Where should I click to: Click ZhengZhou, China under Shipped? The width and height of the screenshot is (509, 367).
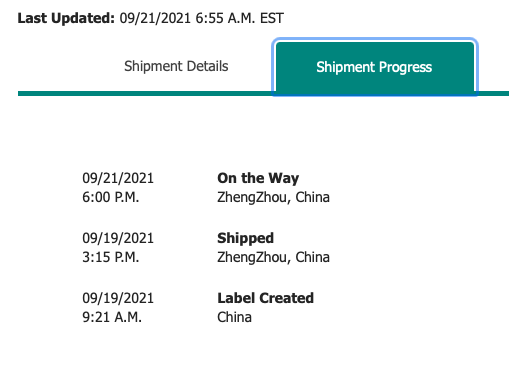(x=273, y=257)
